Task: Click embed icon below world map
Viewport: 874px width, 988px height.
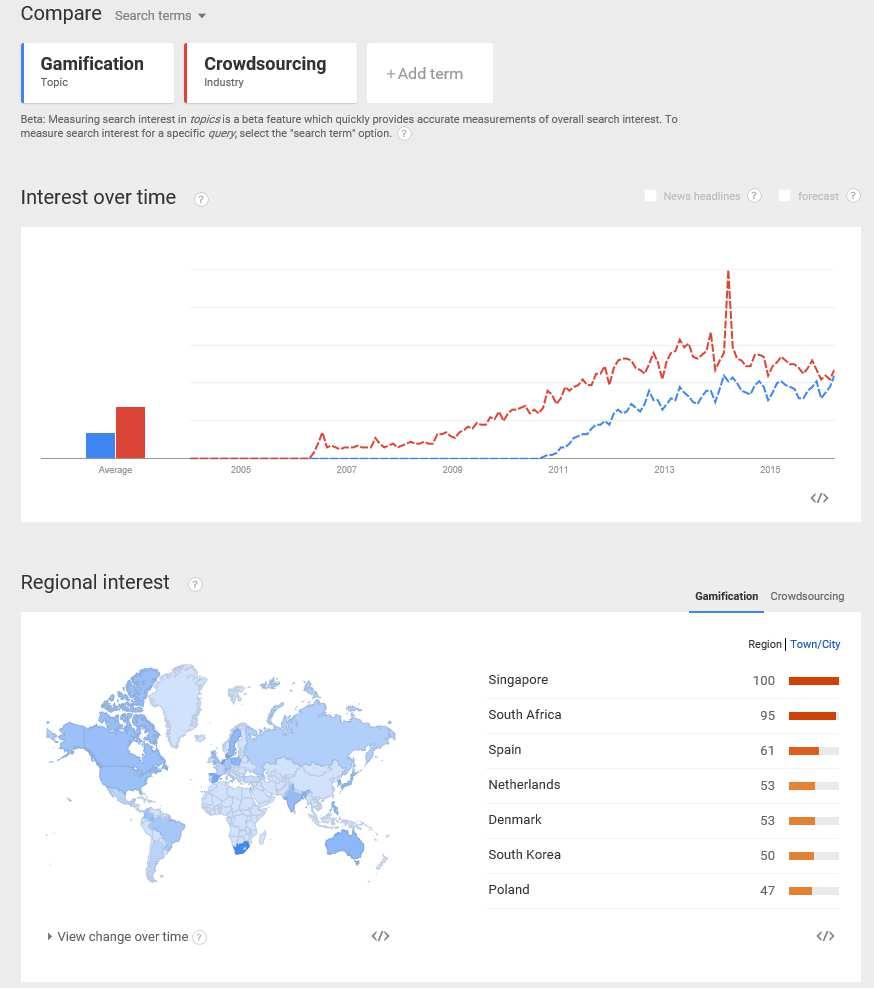Action: 380,936
